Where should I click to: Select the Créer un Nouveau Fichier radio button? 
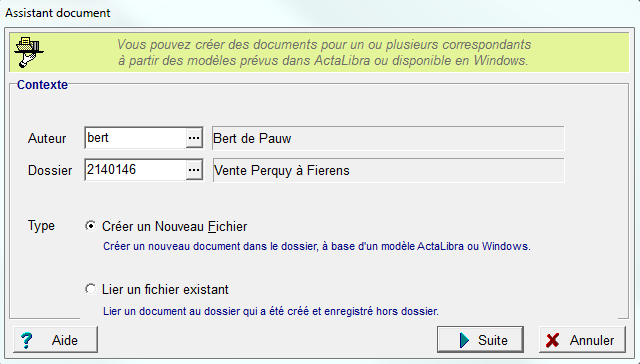pyautogui.click(x=91, y=226)
